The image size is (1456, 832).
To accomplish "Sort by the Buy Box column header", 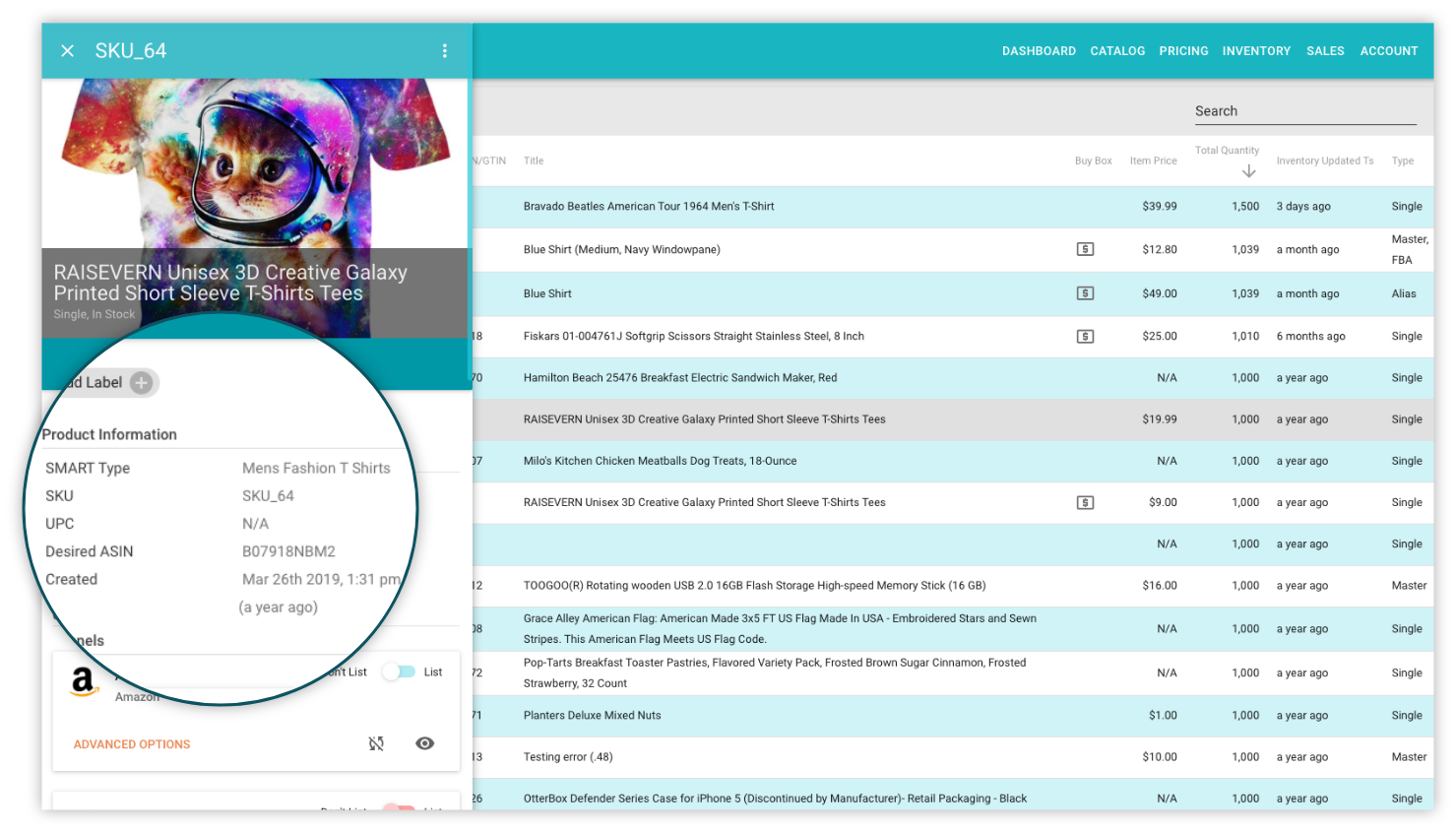I will [1093, 160].
